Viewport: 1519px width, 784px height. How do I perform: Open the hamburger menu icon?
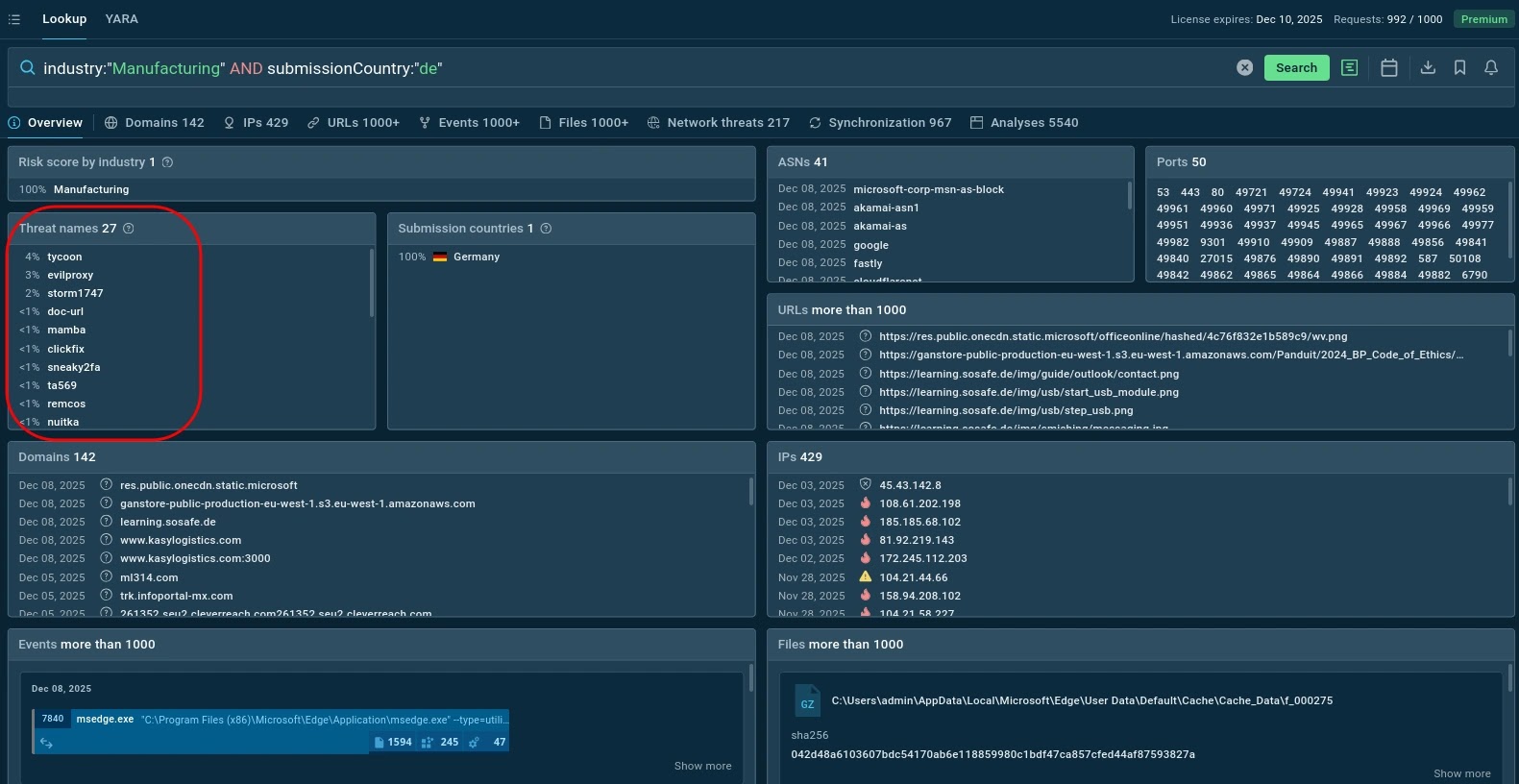pyautogui.click(x=14, y=19)
